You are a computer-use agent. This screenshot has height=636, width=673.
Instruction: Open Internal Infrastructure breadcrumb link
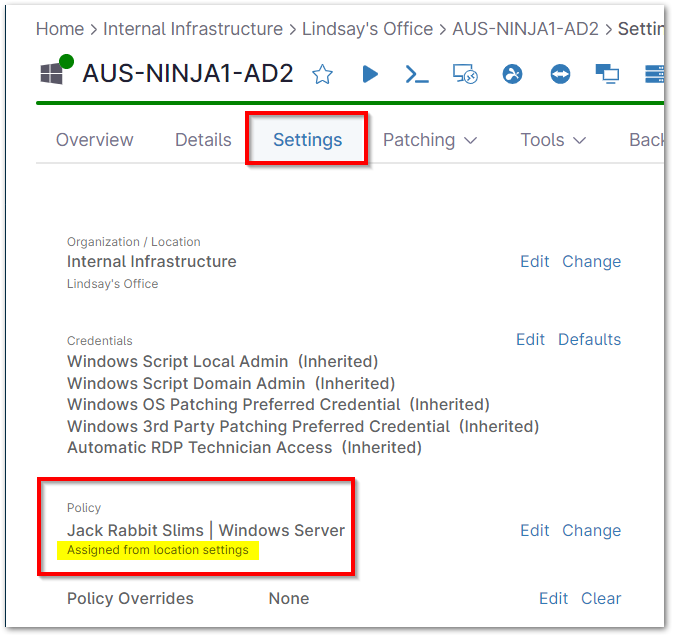(193, 29)
